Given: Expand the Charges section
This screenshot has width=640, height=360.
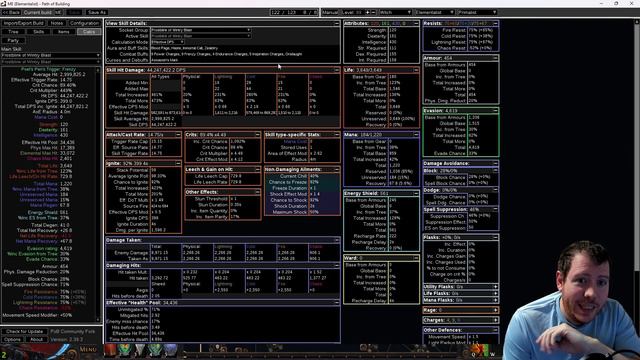Looking at the screenshot, I should (x=495, y=320).
